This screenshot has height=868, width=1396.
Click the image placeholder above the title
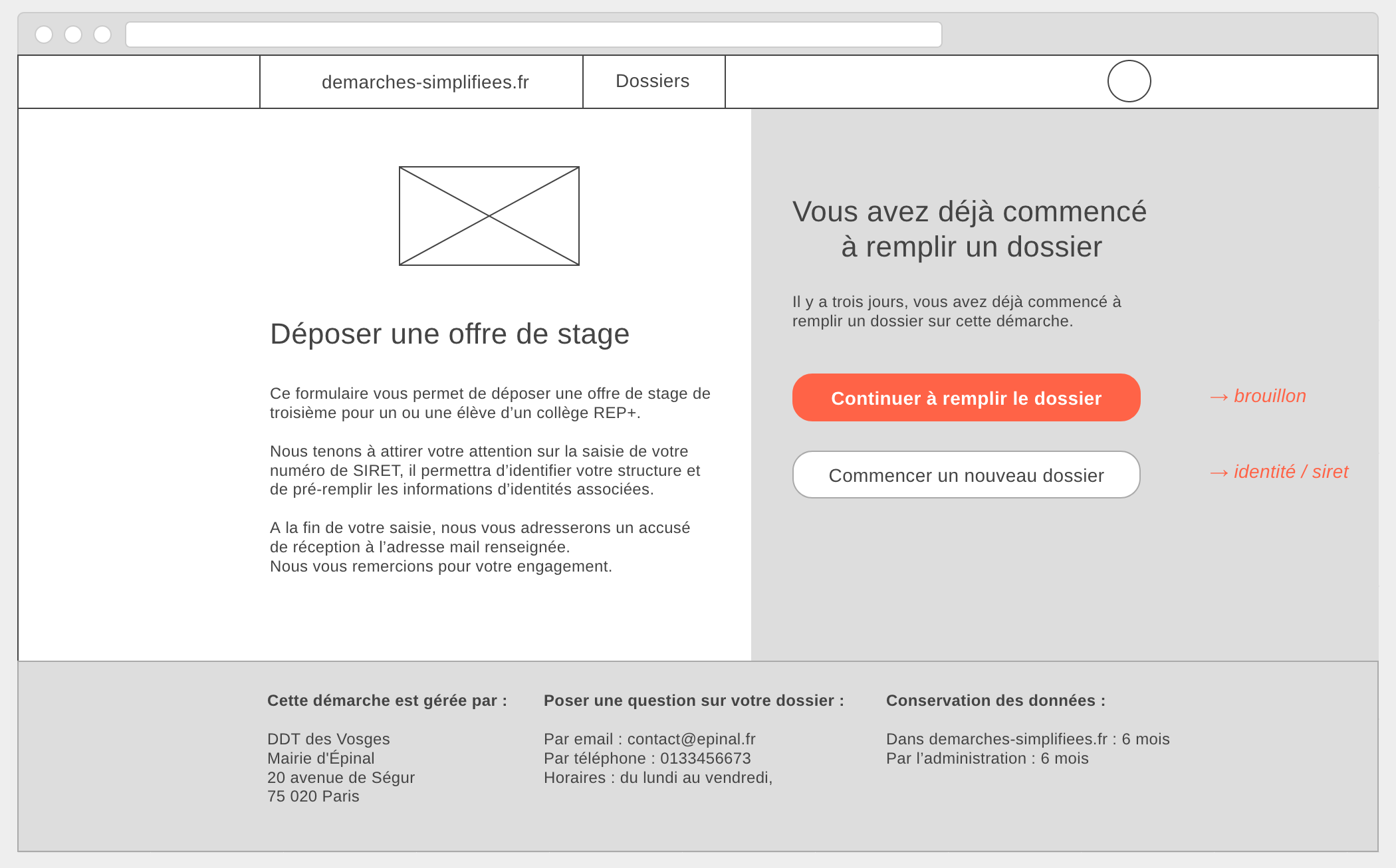click(489, 216)
